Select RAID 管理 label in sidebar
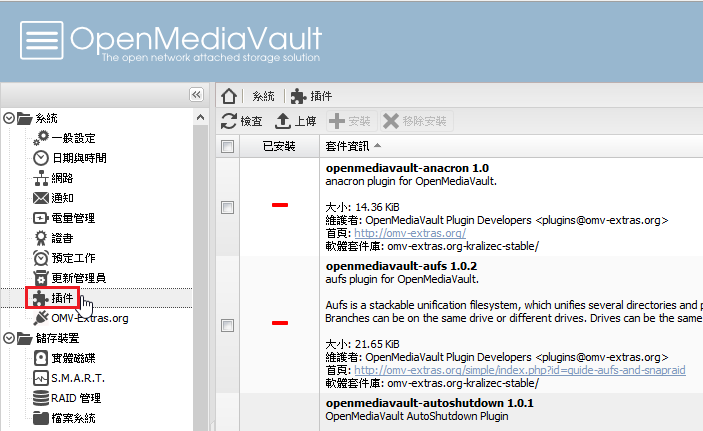 76,398
